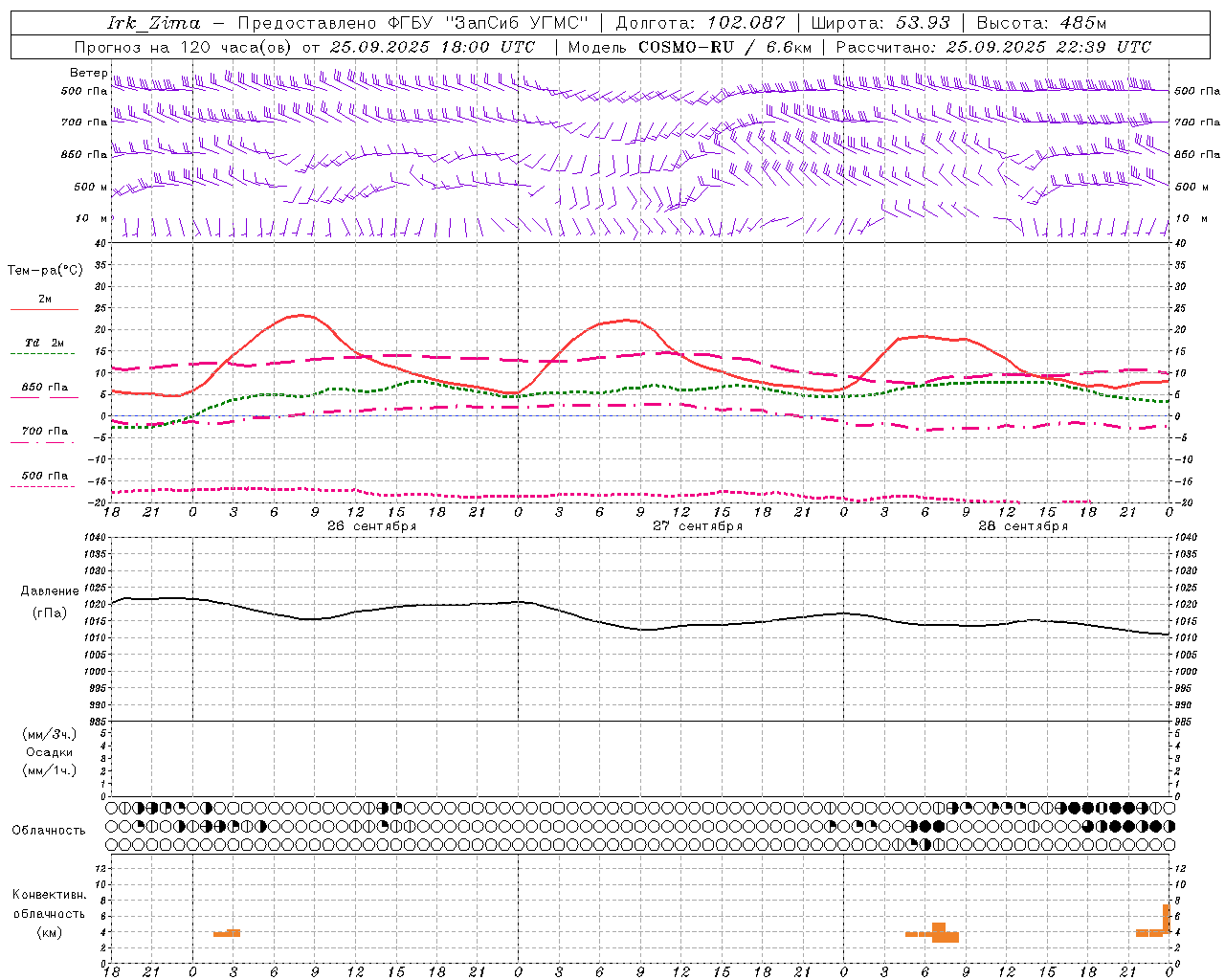Click the 500 гПа temperature legend entry
The image size is (1225, 980).
click(44, 476)
